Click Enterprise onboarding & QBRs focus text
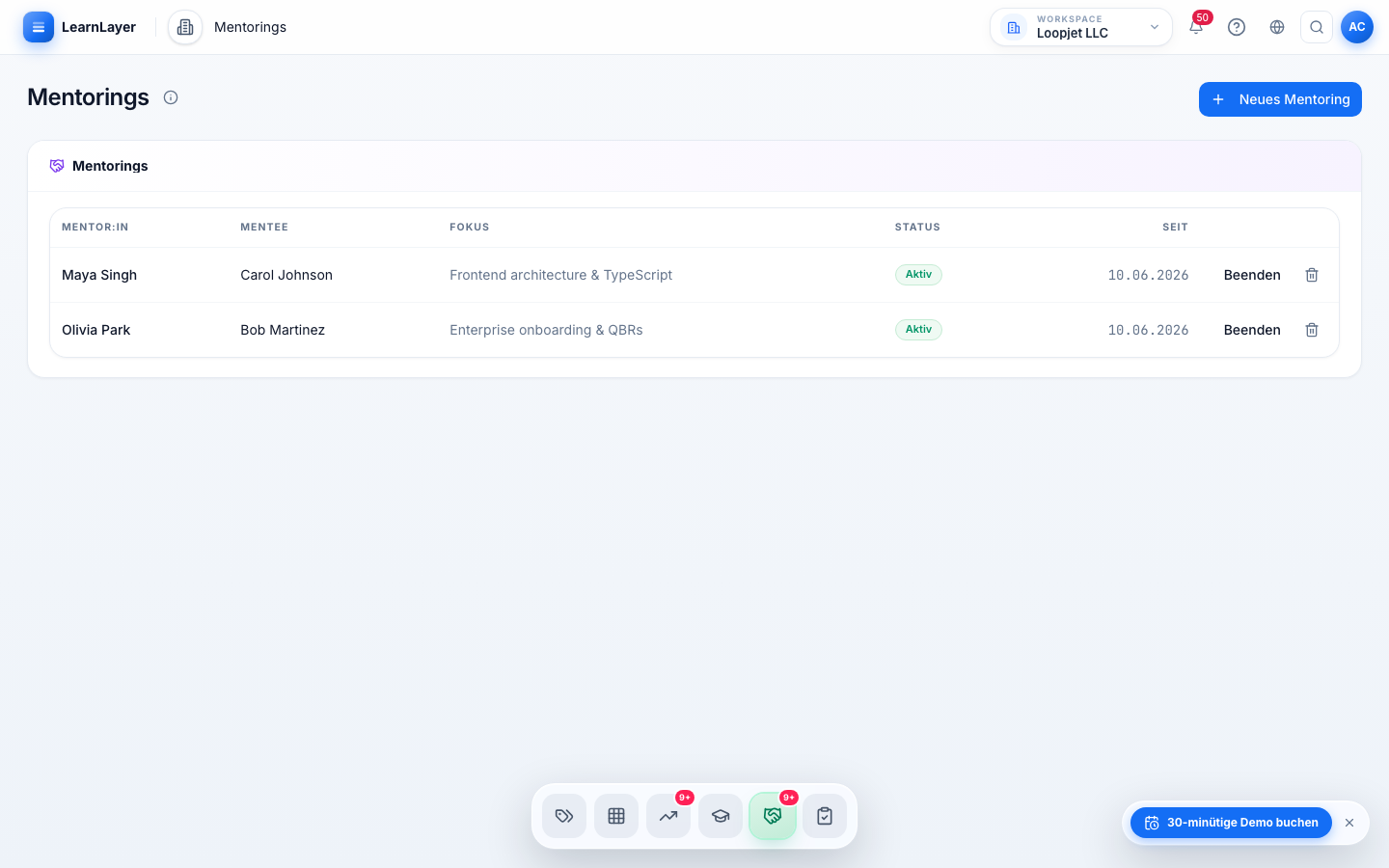Image resolution: width=1389 pixels, height=868 pixels. pyautogui.click(x=546, y=330)
